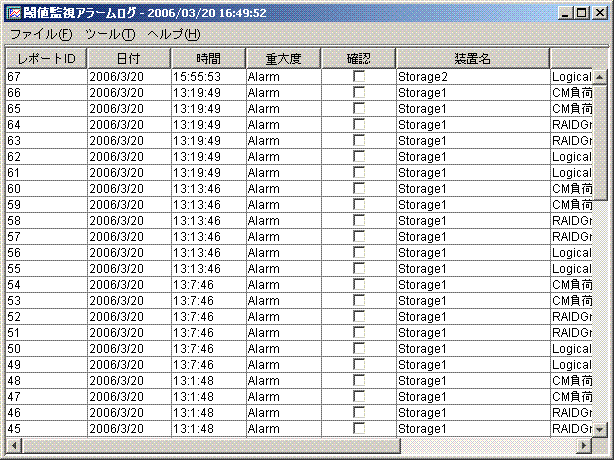Sort by 確認 column header
Viewport: 614px width, 460px height.
coord(358,59)
